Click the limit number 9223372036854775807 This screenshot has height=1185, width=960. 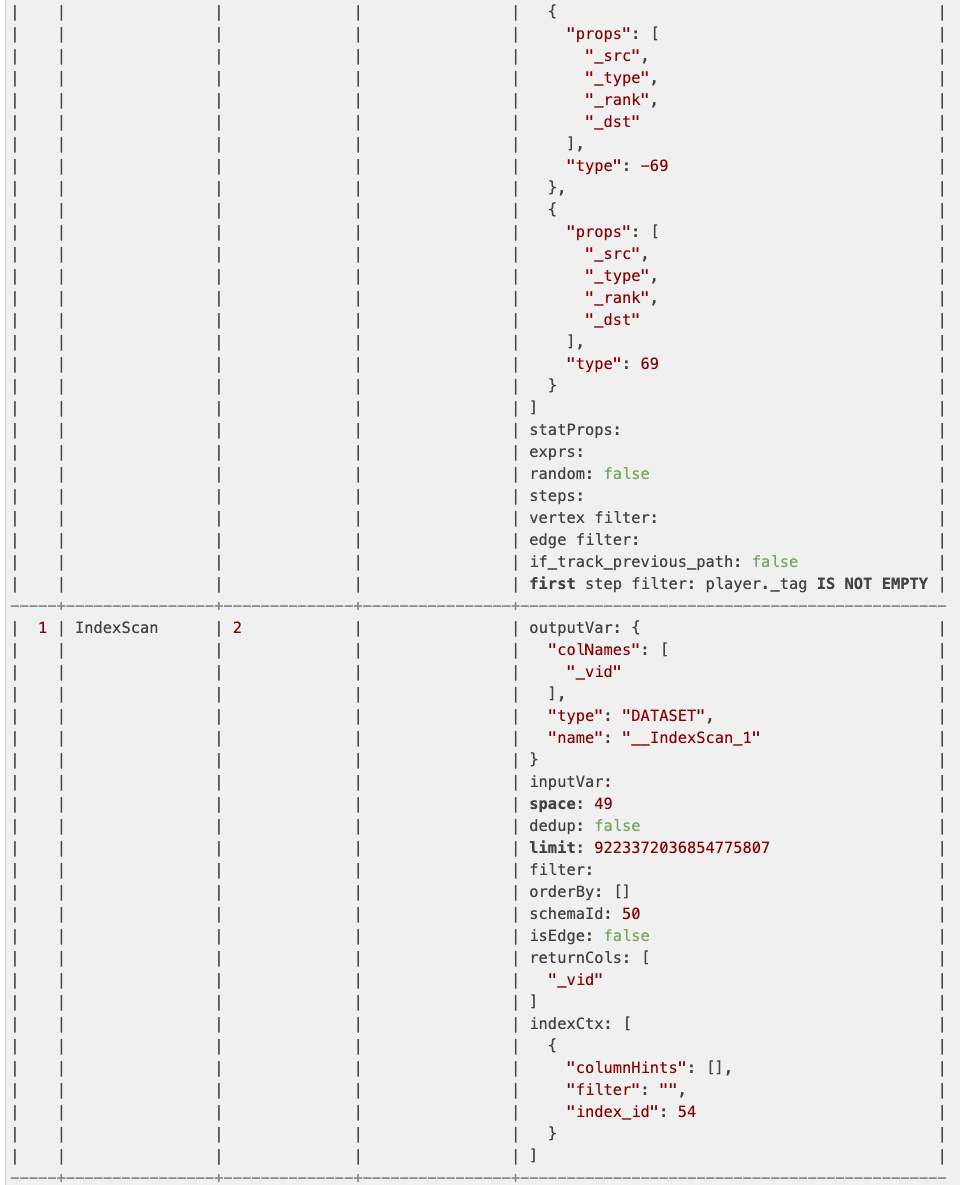tap(681, 848)
